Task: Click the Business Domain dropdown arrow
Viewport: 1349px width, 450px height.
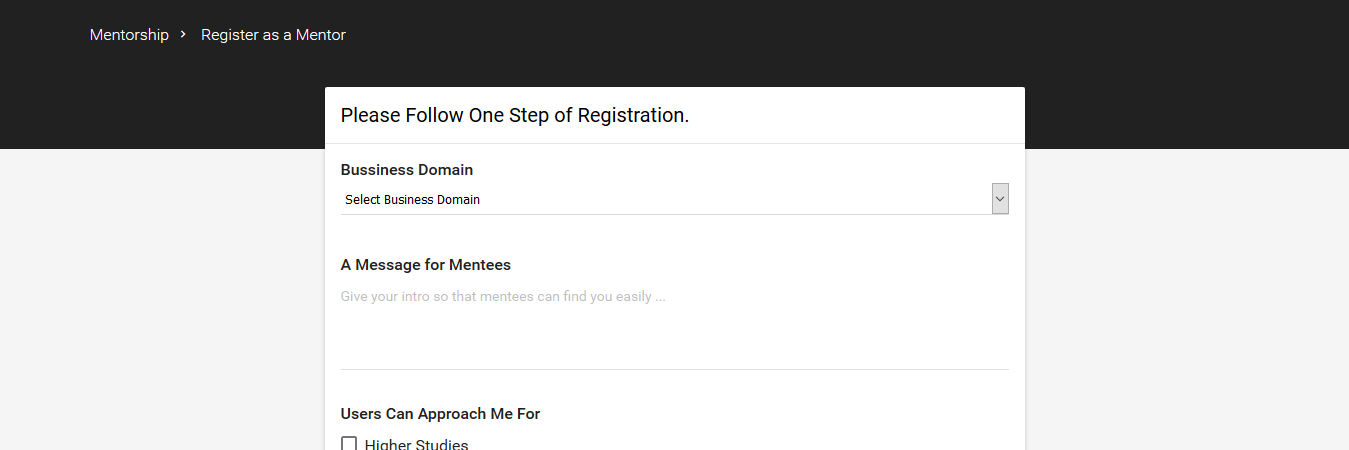Action: tap(1000, 199)
